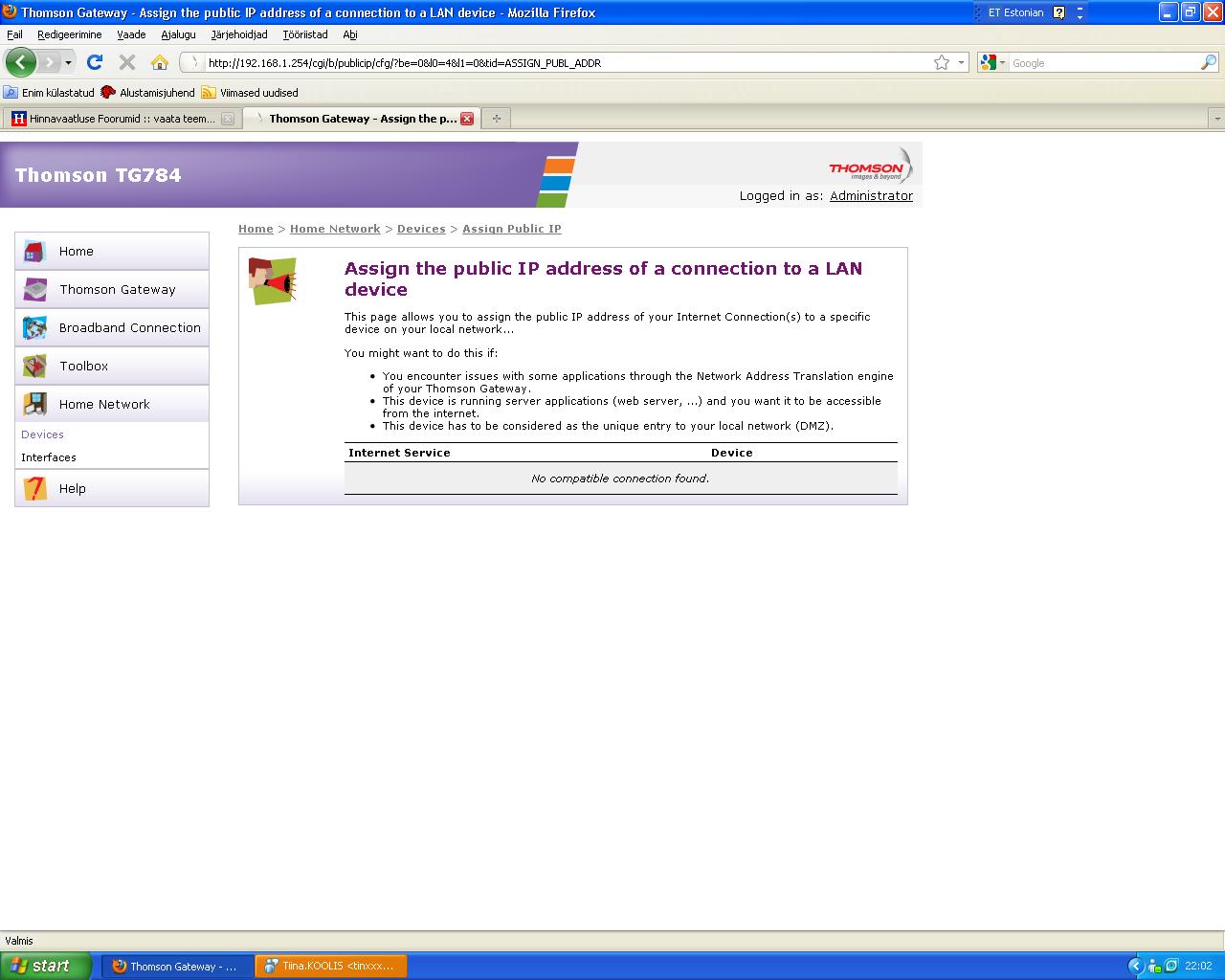Select the Devices submenu link
This screenshot has width=1225, height=980.
coord(42,434)
